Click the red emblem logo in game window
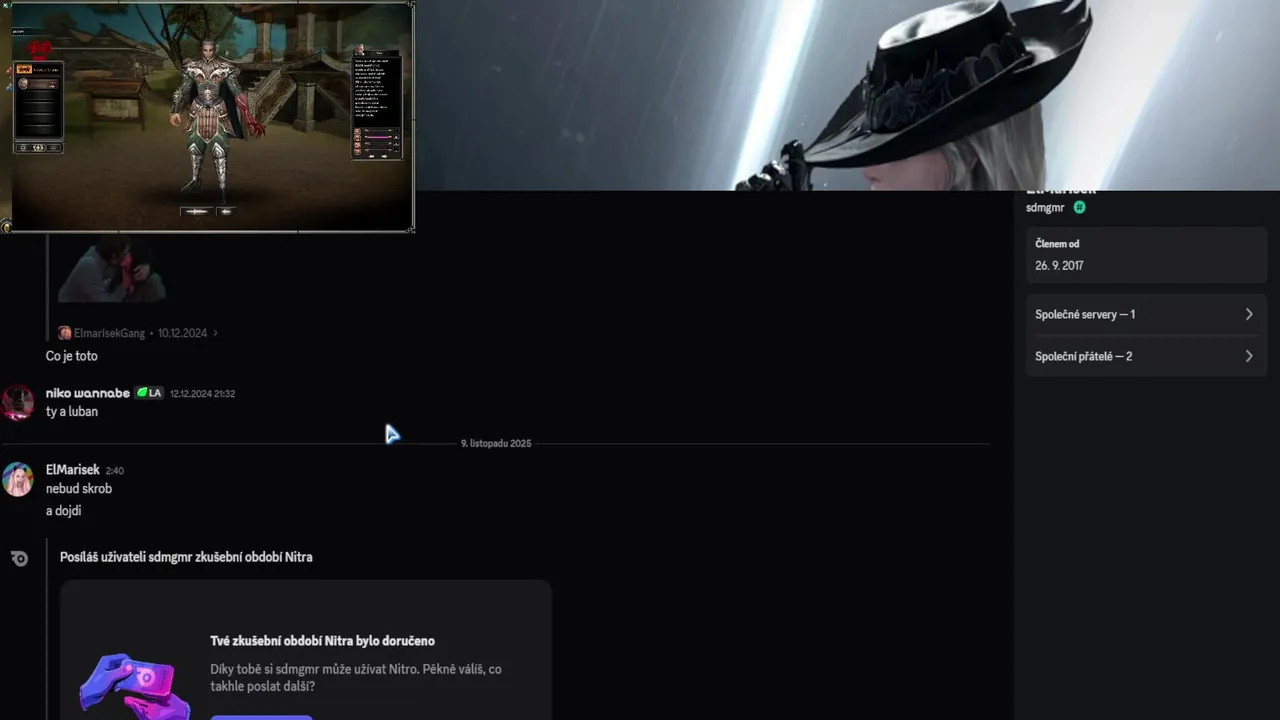1280x720 pixels. pyautogui.click(x=39, y=49)
